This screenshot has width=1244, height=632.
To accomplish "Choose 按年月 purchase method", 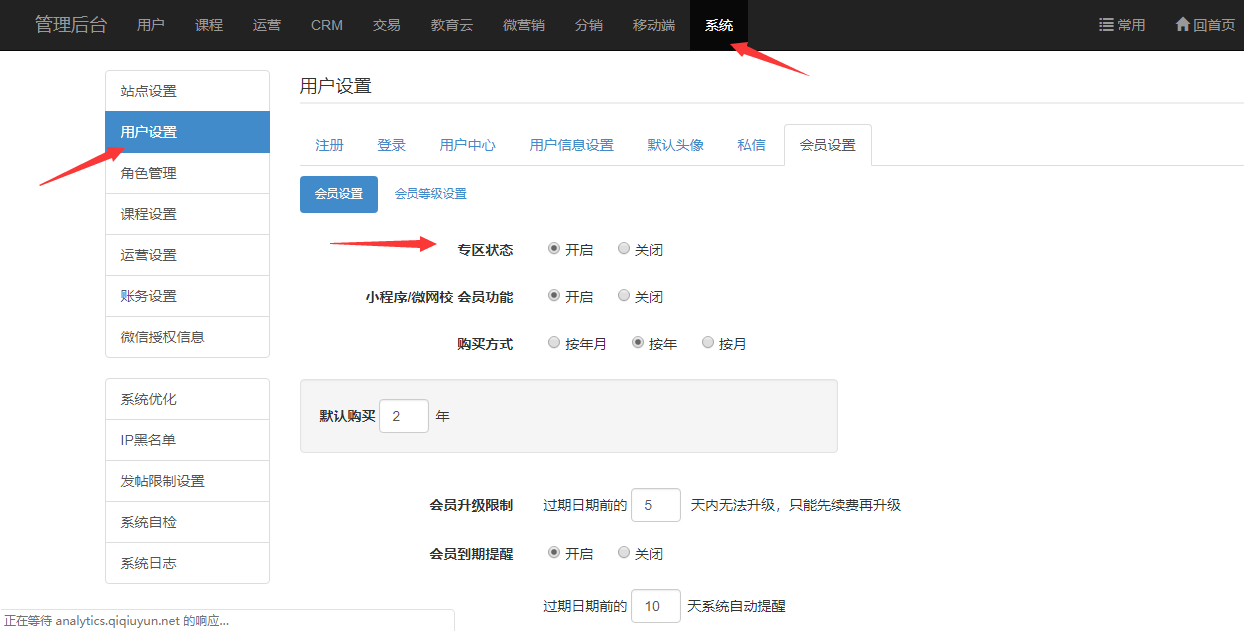I will point(554,343).
